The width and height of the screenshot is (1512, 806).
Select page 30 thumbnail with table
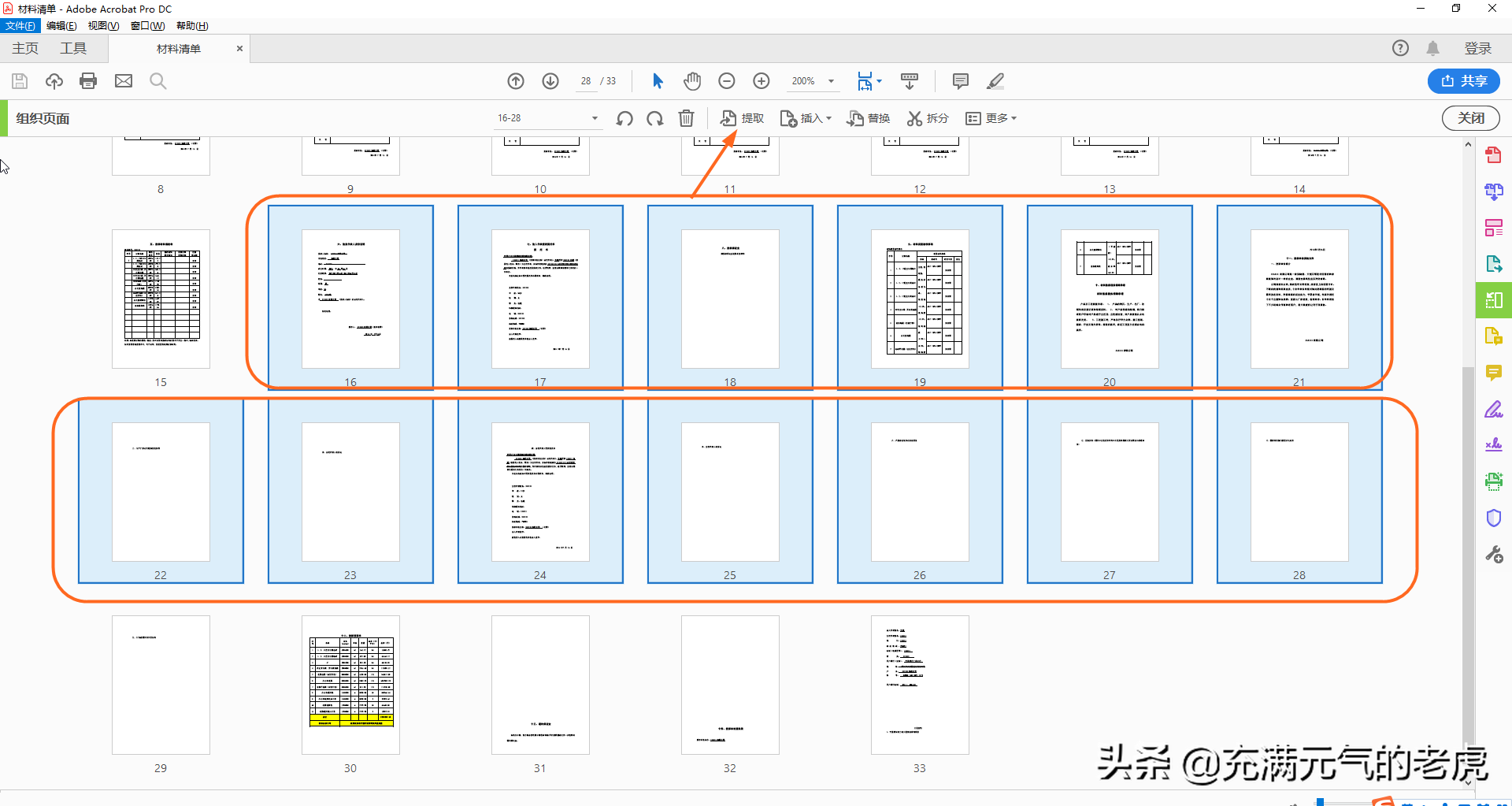350,685
